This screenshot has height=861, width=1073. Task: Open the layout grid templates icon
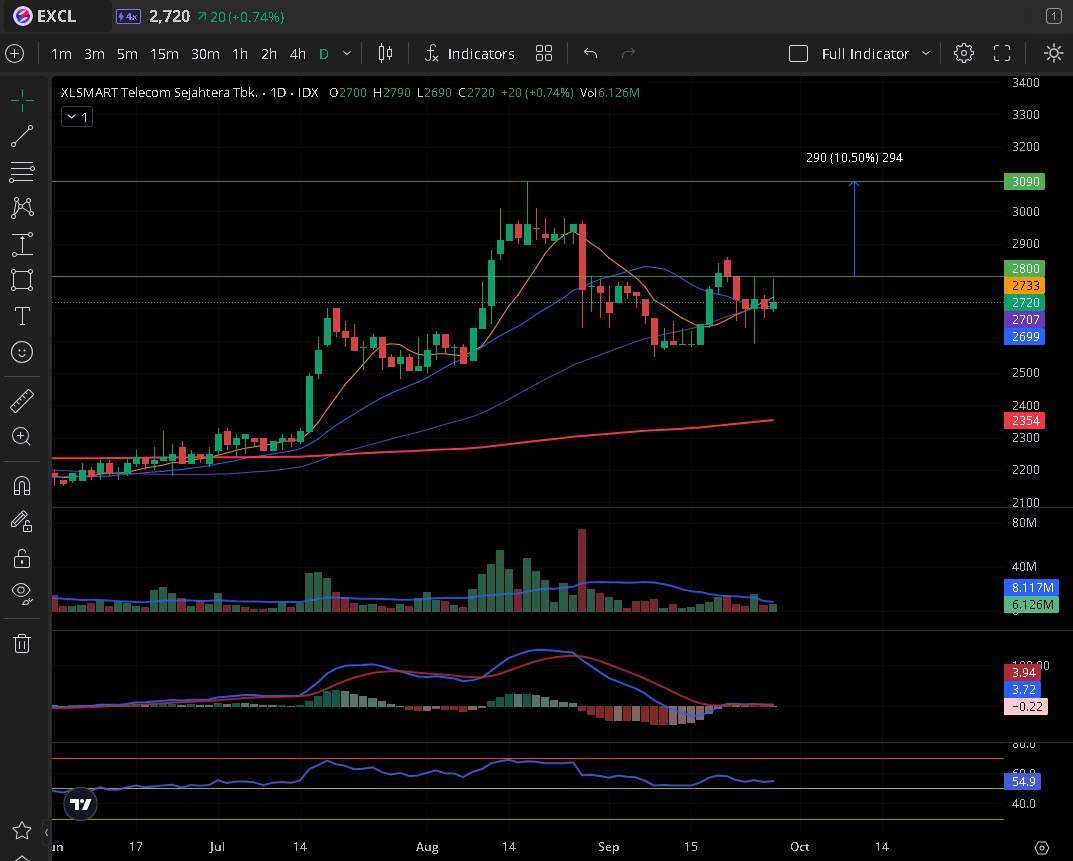pyautogui.click(x=544, y=53)
